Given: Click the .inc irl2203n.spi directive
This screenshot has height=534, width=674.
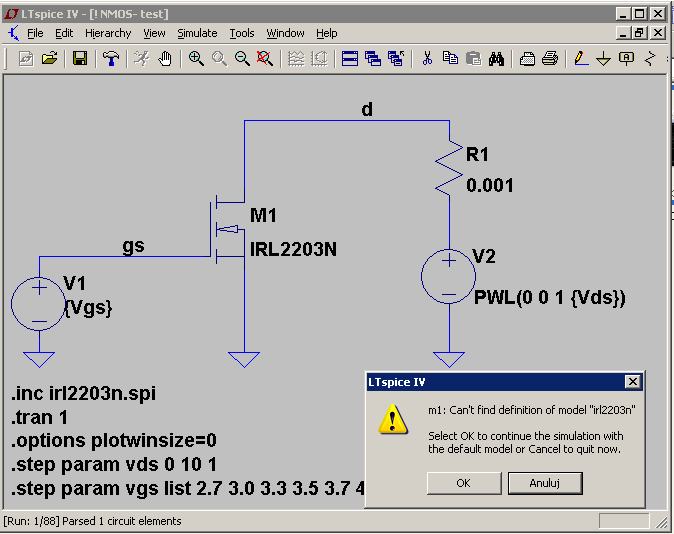Looking at the screenshot, I should 83,393.
